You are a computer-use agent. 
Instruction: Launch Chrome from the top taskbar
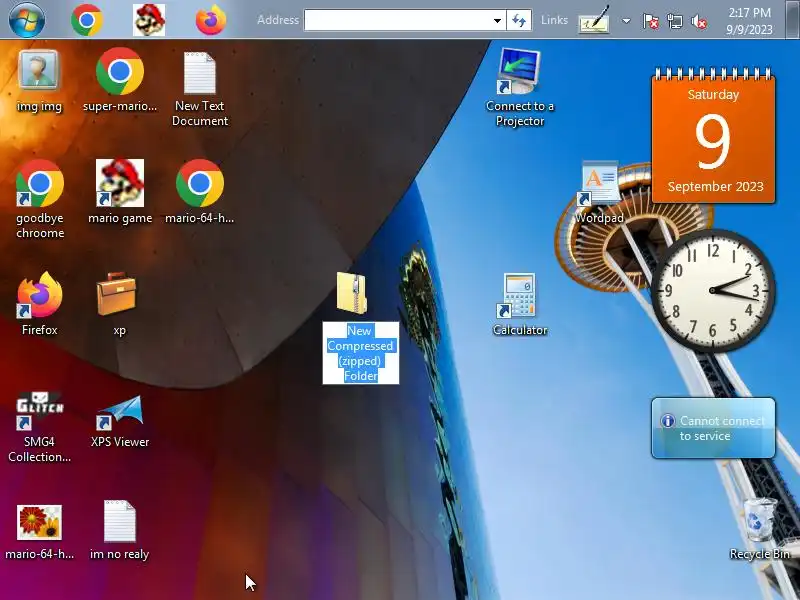(x=87, y=20)
